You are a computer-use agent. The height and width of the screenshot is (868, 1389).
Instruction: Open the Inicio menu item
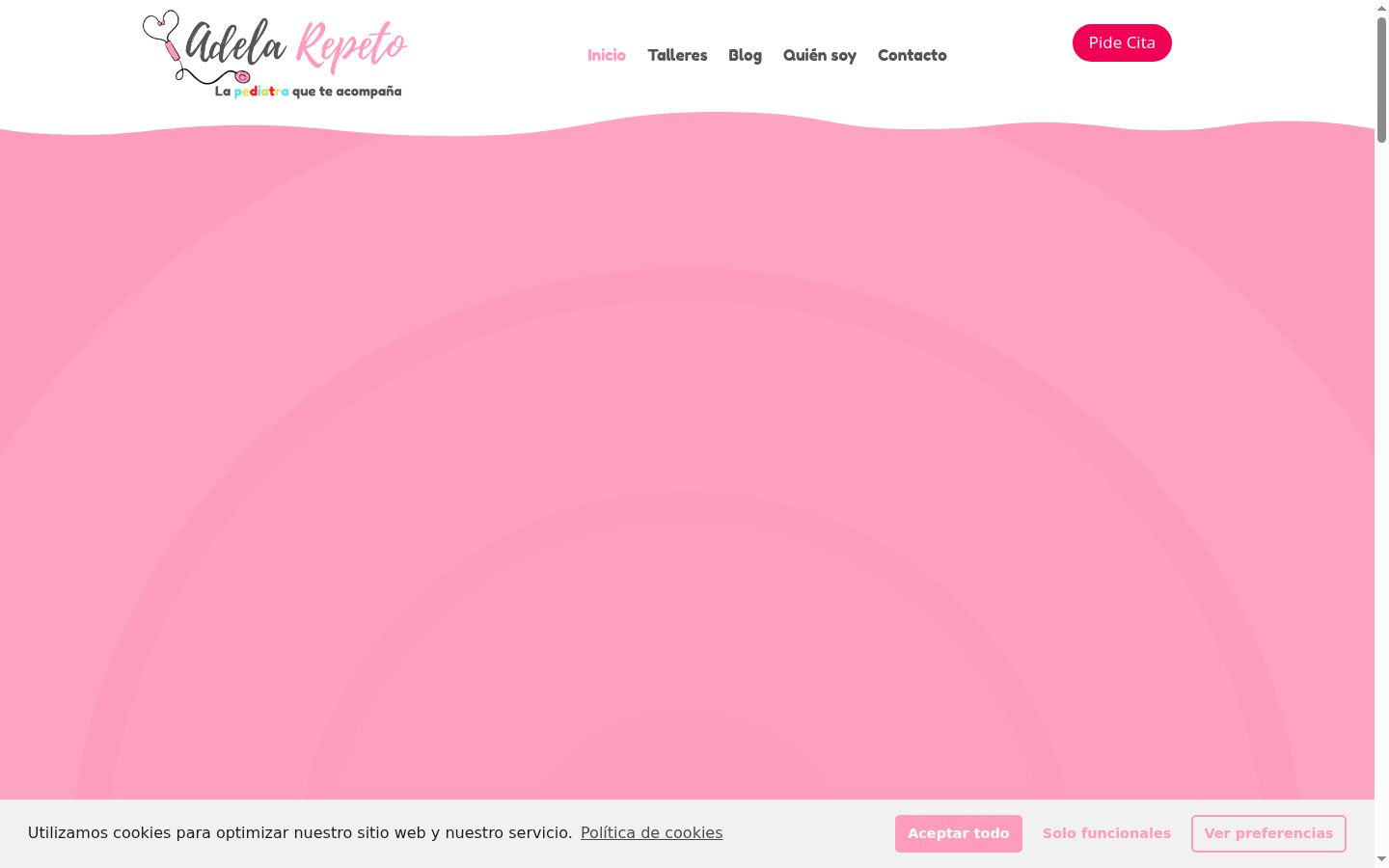click(607, 55)
